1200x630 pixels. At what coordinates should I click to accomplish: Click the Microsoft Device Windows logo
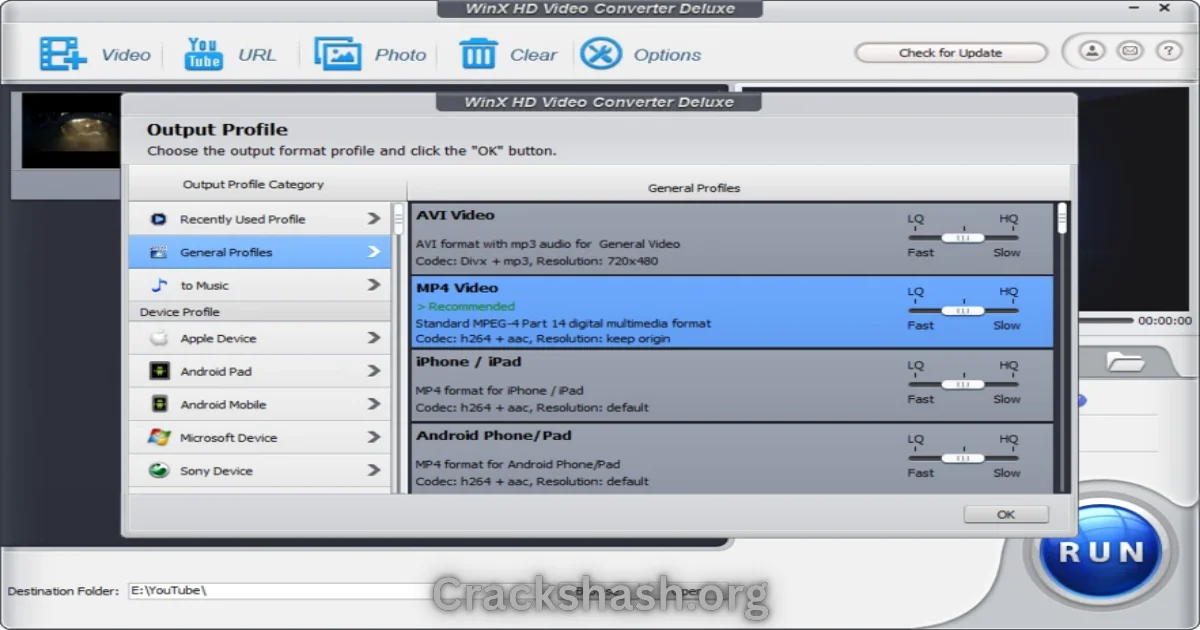point(159,437)
